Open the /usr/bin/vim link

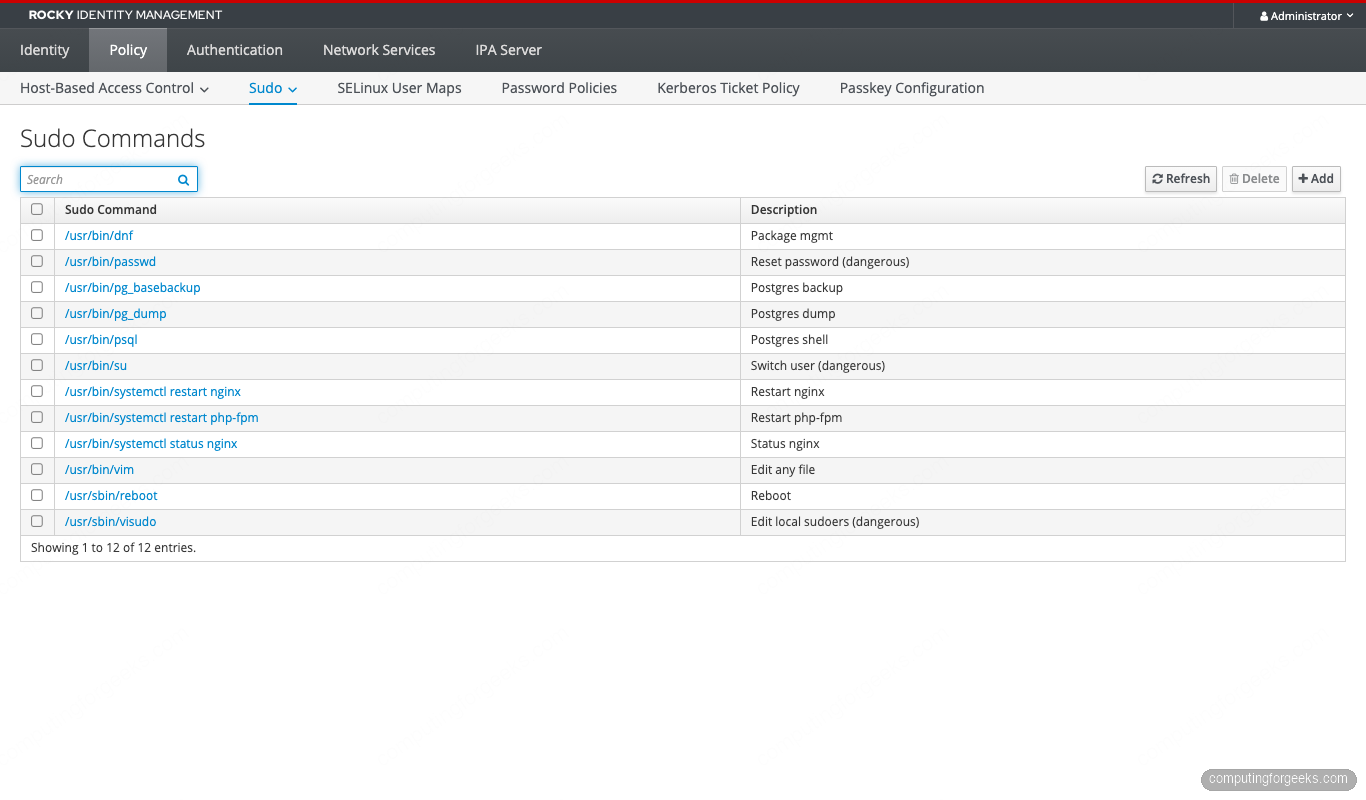click(x=99, y=470)
